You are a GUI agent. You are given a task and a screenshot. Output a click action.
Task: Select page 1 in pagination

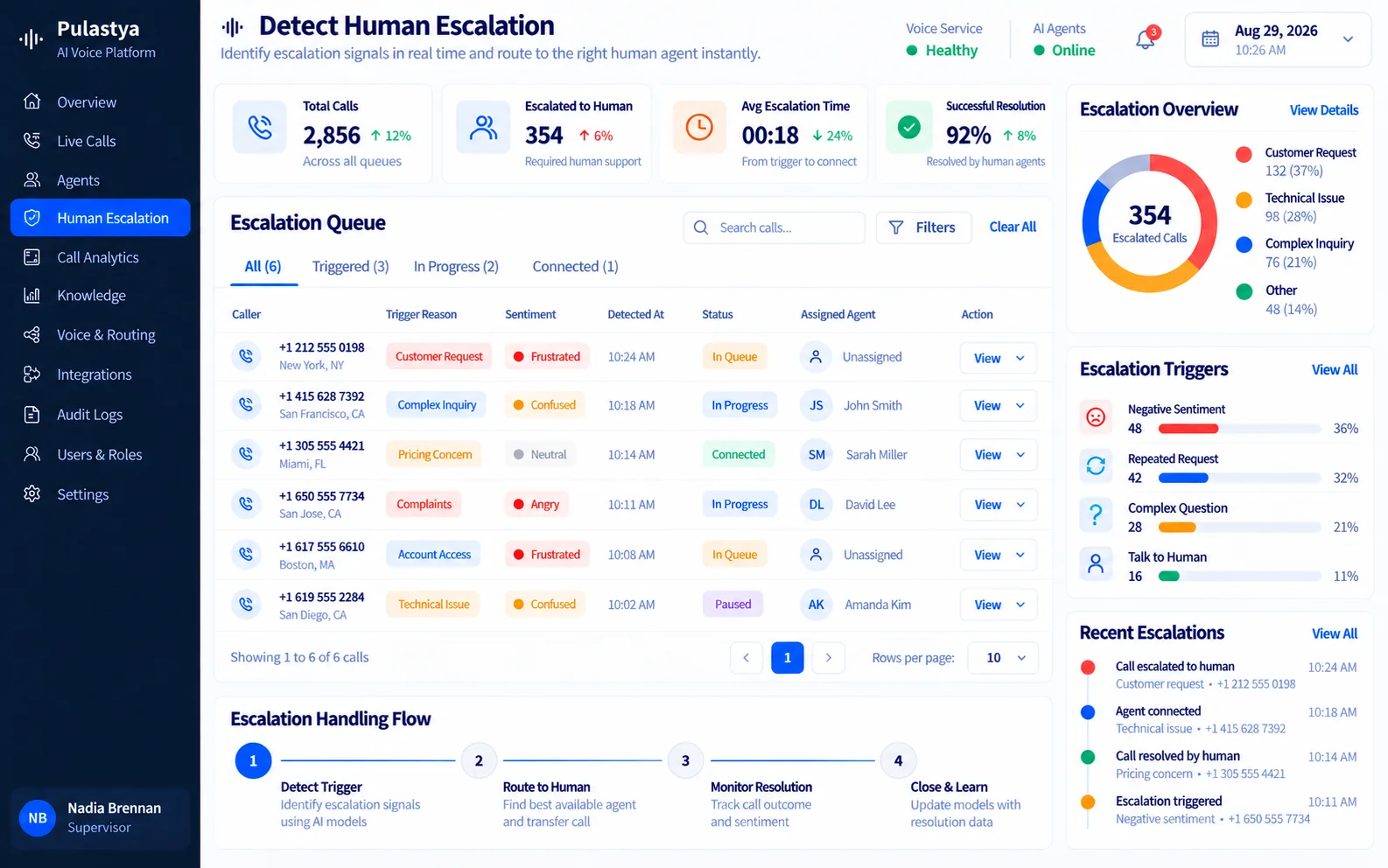[788, 658]
